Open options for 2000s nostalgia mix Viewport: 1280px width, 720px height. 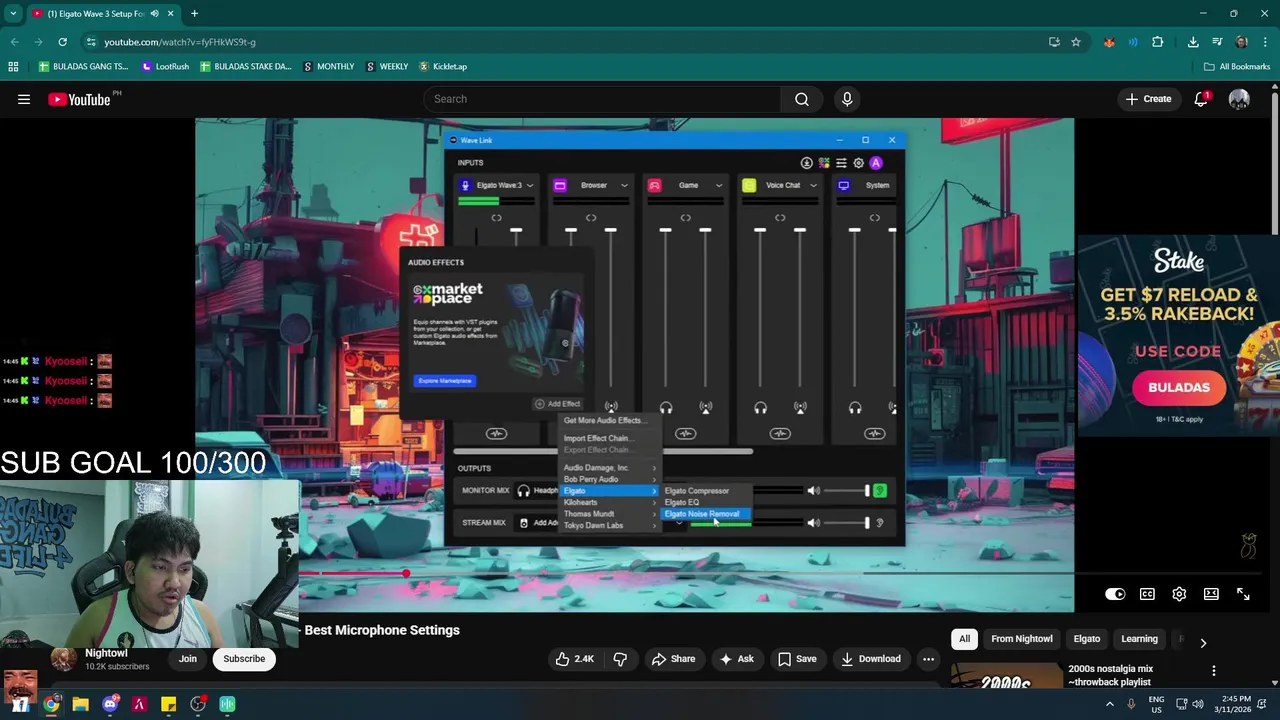tap(1214, 671)
